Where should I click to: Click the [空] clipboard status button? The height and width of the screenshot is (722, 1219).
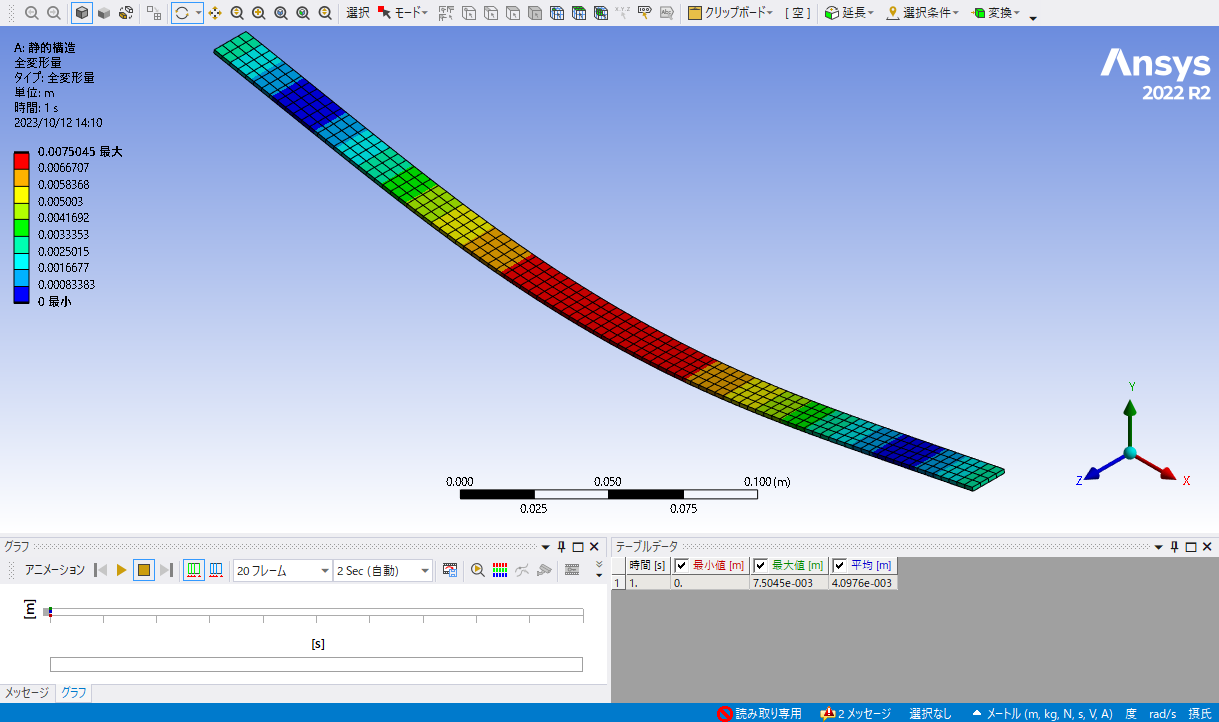pyautogui.click(x=797, y=13)
